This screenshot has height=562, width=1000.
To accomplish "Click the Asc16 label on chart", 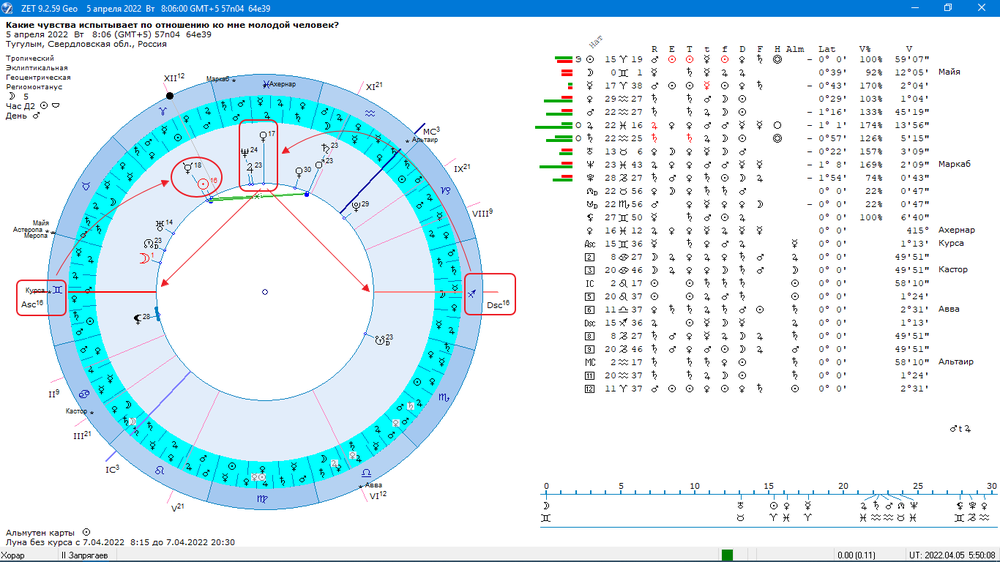I will [x=32, y=304].
